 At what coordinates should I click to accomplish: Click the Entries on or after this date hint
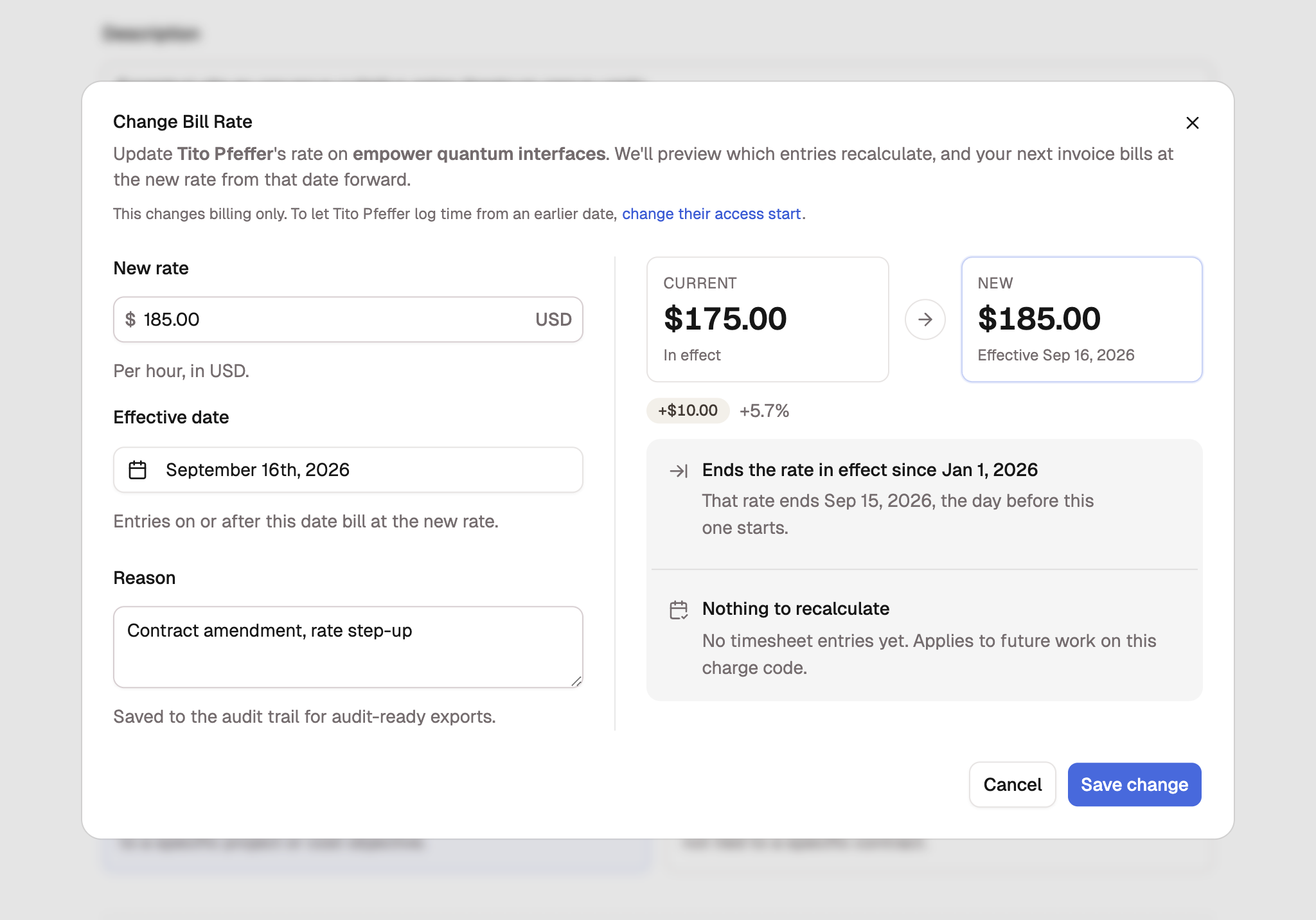tap(306, 521)
